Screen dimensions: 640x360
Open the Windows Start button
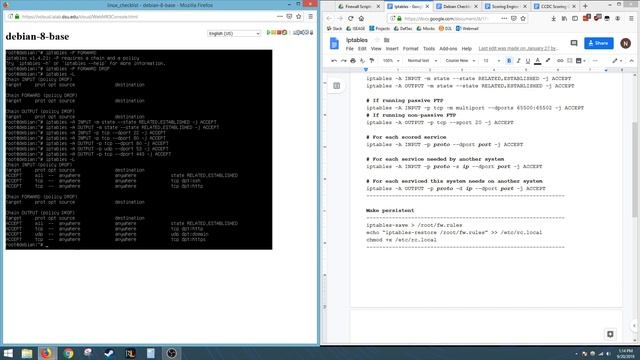coord(8,353)
